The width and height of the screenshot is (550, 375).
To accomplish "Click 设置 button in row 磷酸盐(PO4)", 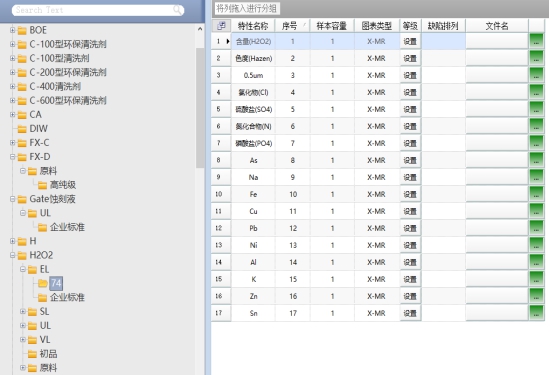I will (410, 143).
